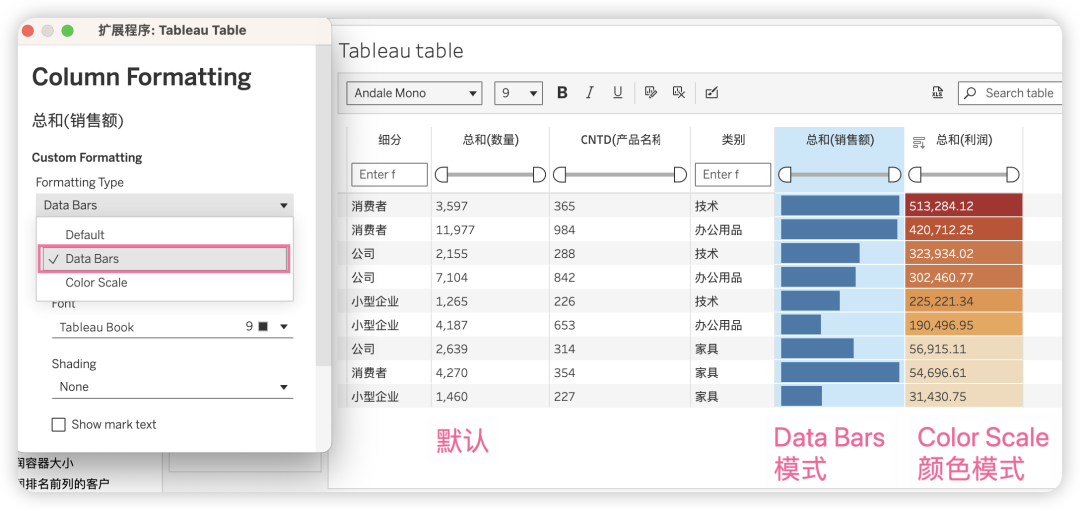Click the 513,284.12 profit cell
1080x510 pixels.
coord(964,205)
